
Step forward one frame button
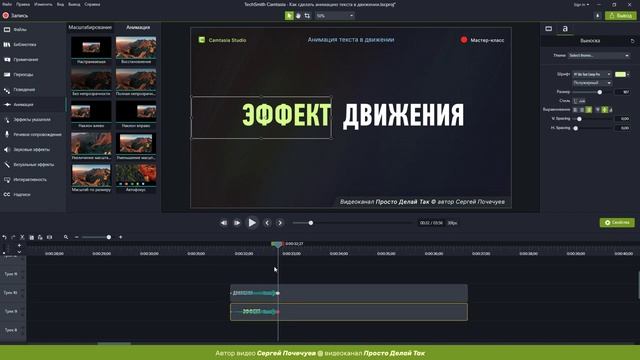237,223
